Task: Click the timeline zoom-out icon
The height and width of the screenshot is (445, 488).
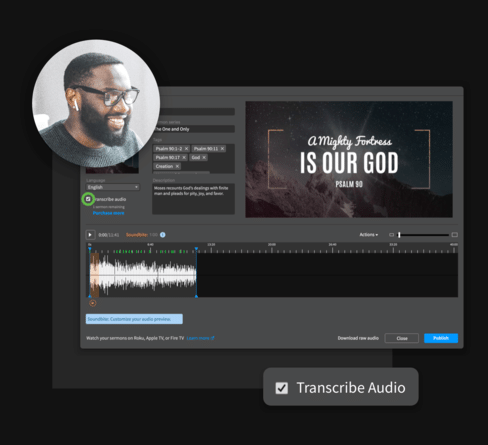Action: [x=392, y=235]
